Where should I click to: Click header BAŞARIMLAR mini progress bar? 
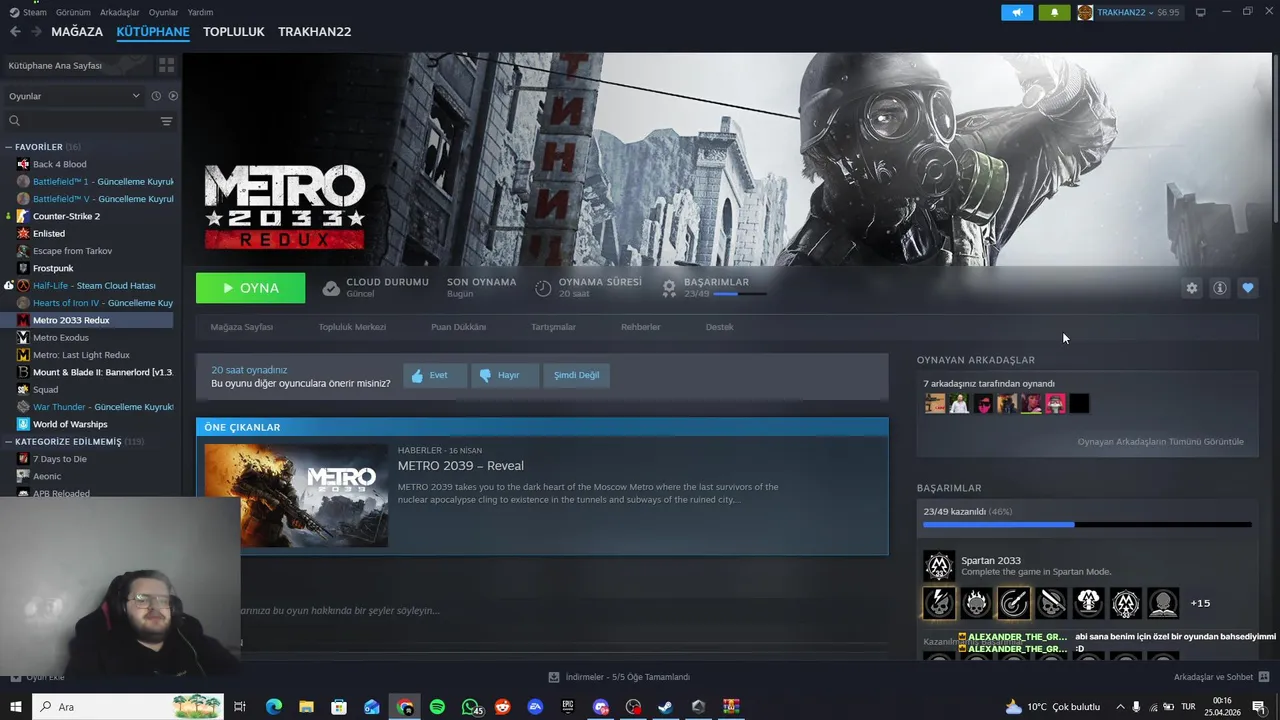pos(740,294)
